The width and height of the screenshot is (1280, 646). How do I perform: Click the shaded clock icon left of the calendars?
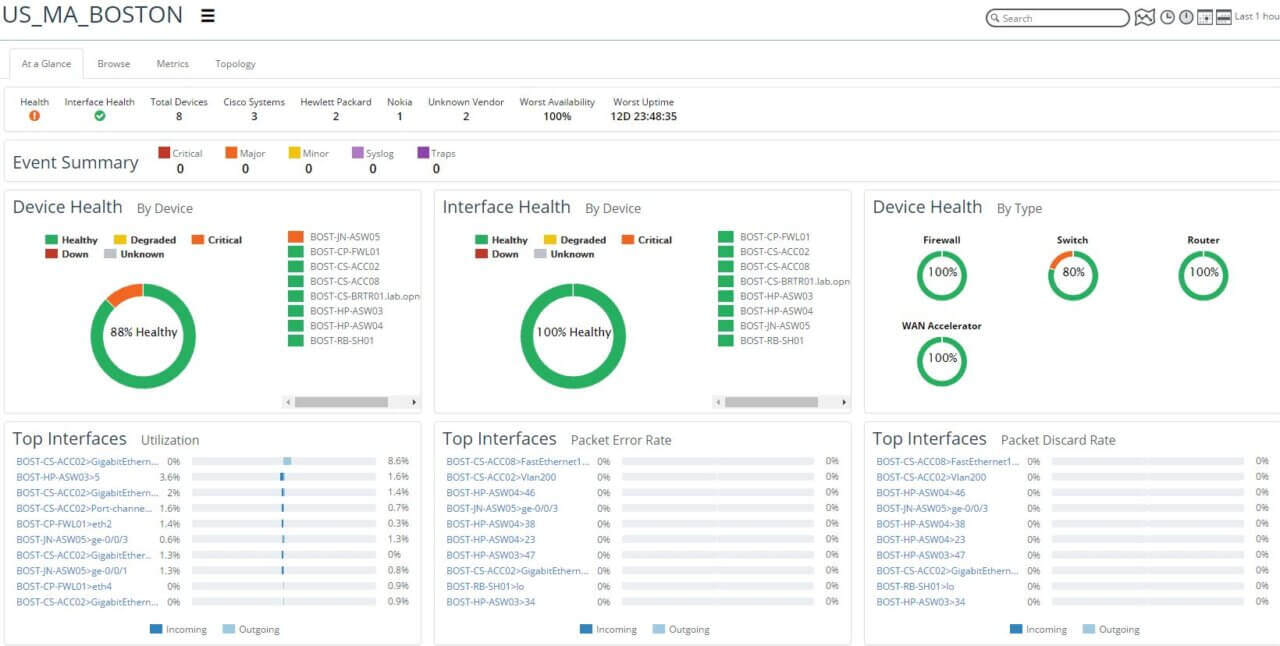(x=1186, y=18)
